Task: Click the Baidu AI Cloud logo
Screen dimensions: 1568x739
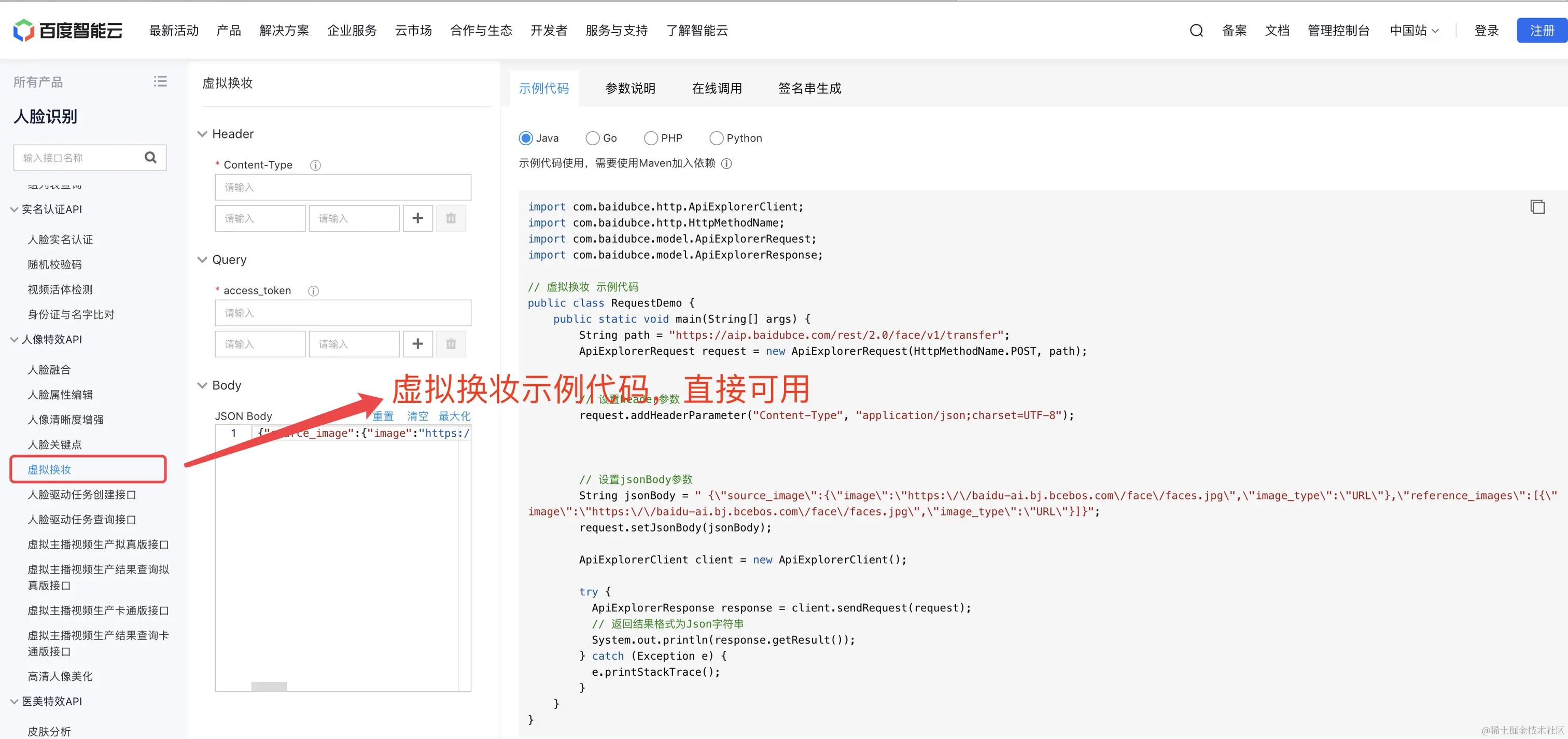Action: coord(67,31)
